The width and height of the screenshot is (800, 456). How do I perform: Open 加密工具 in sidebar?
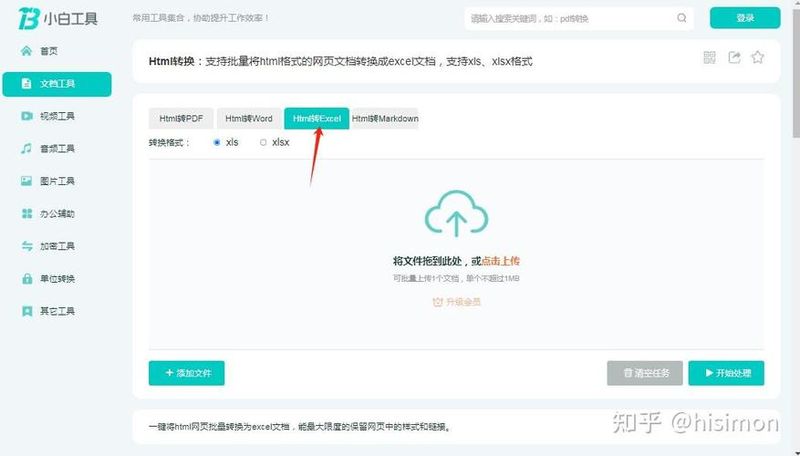[57, 246]
